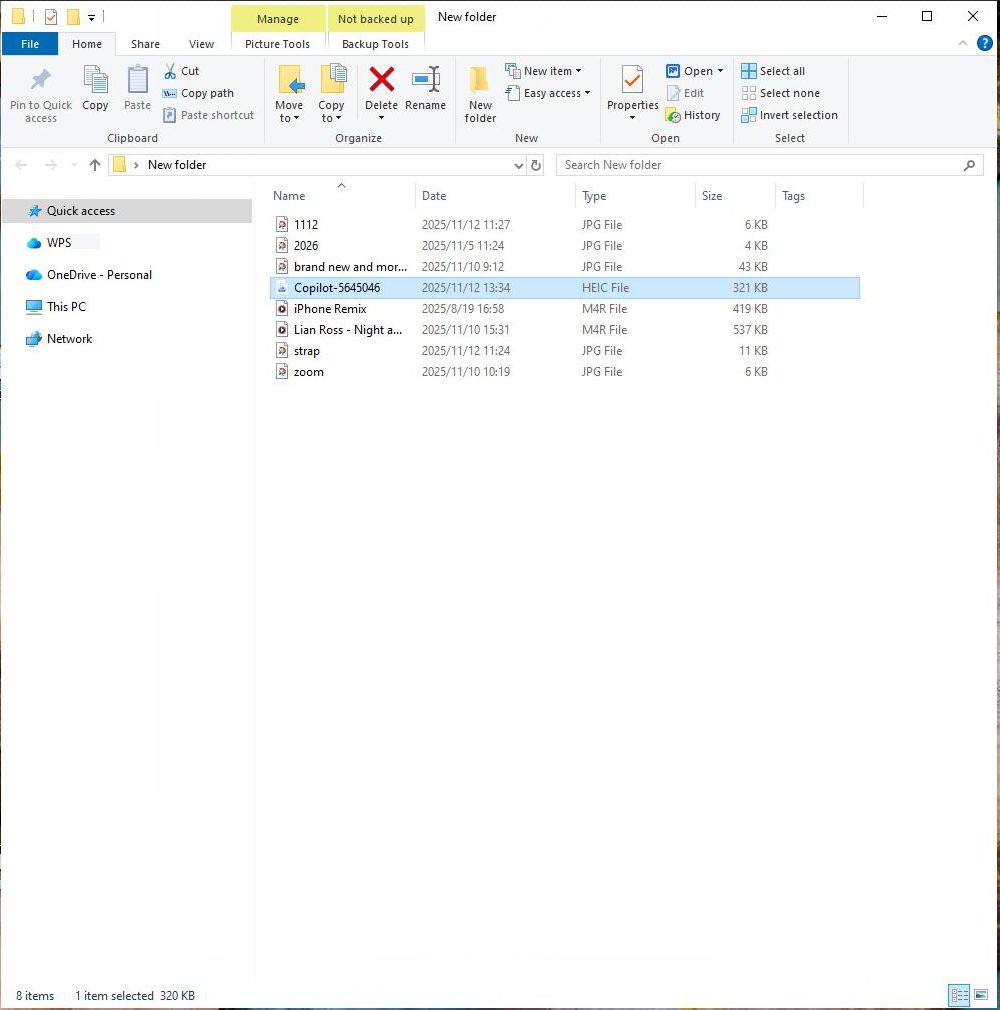Image resolution: width=1000 pixels, height=1010 pixels.
Task: Click the Copy icon in Clipboard group
Action: tap(95, 80)
